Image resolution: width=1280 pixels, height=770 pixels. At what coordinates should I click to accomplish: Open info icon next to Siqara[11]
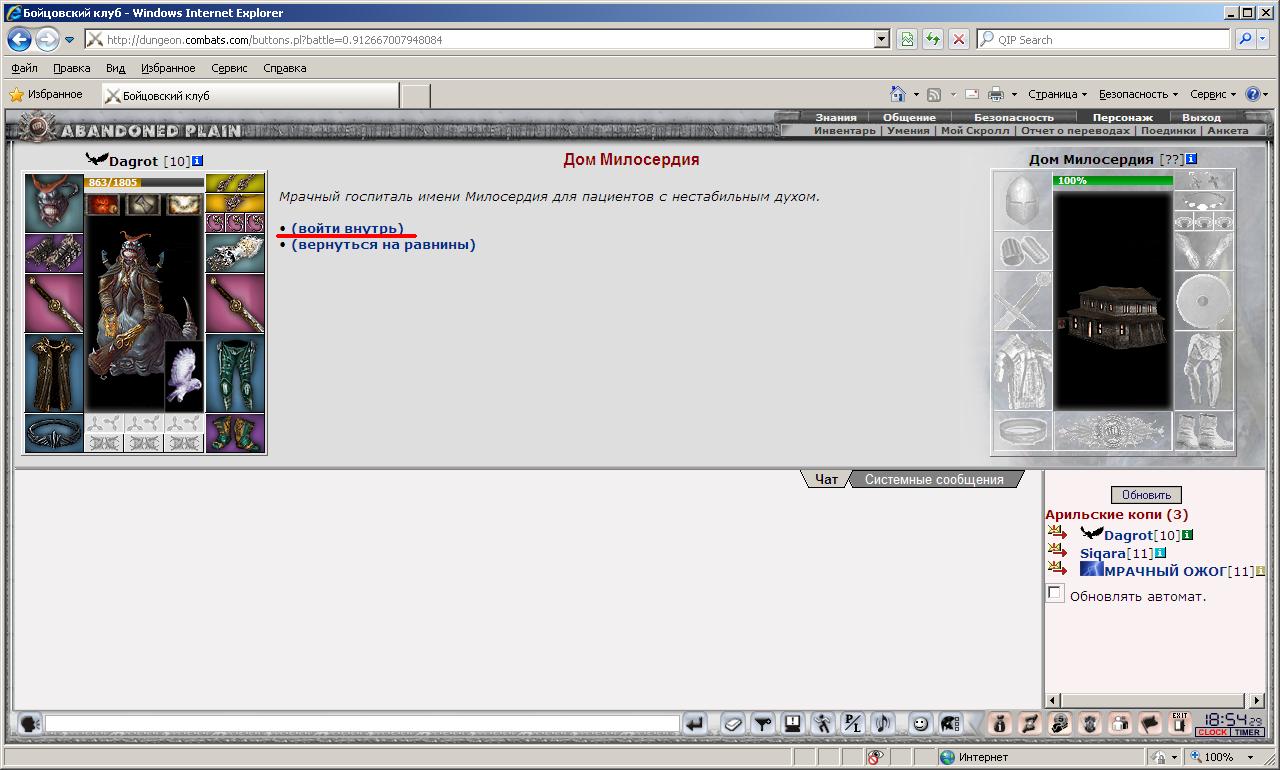[1160, 553]
